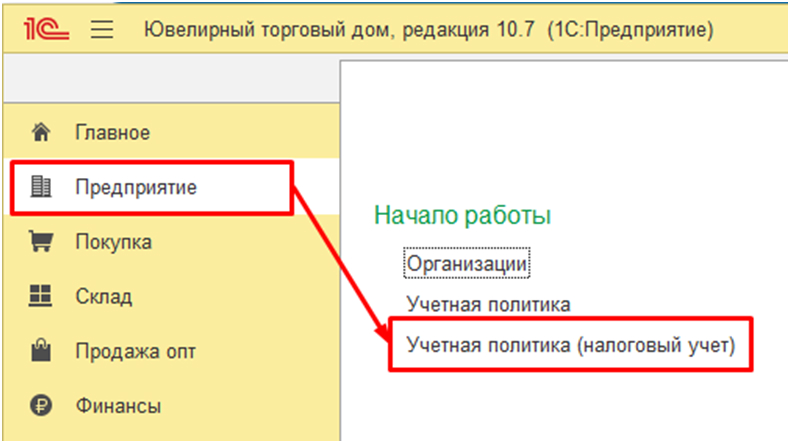Image resolution: width=790 pixels, height=443 pixels.
Task: Click the empty gray panel above sidebar
Action: (x=171, y=78)
